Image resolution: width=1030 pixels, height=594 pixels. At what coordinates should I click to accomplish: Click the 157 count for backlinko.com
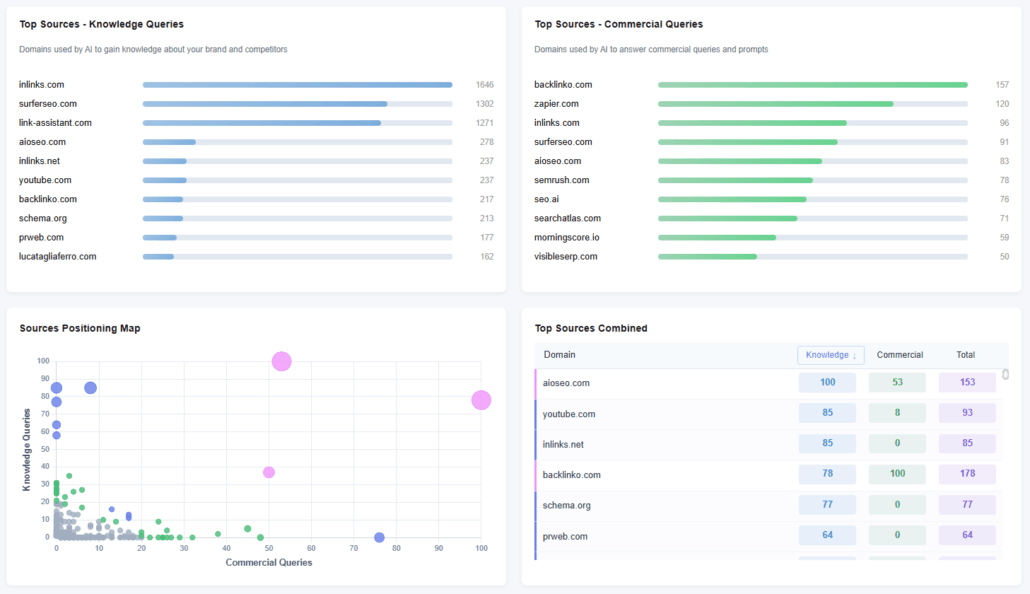[1002, 85]
